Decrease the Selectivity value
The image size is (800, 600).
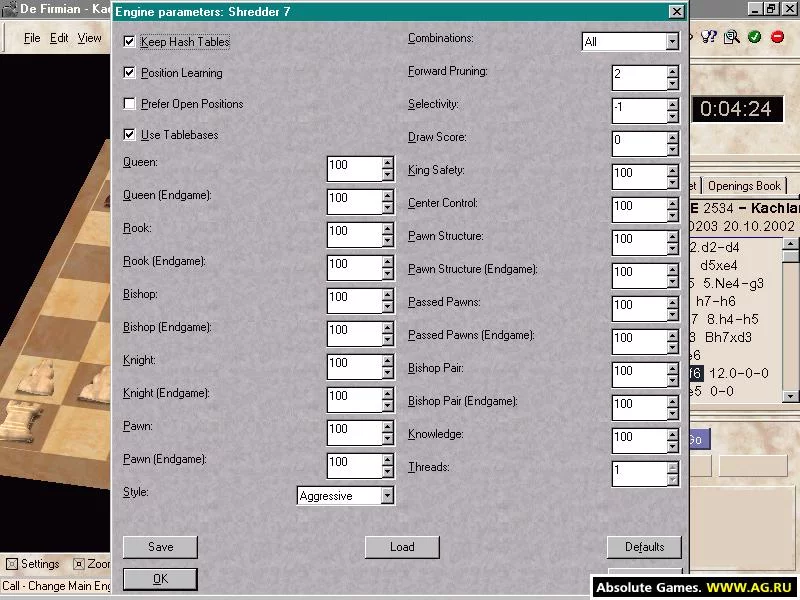point(672,117)
